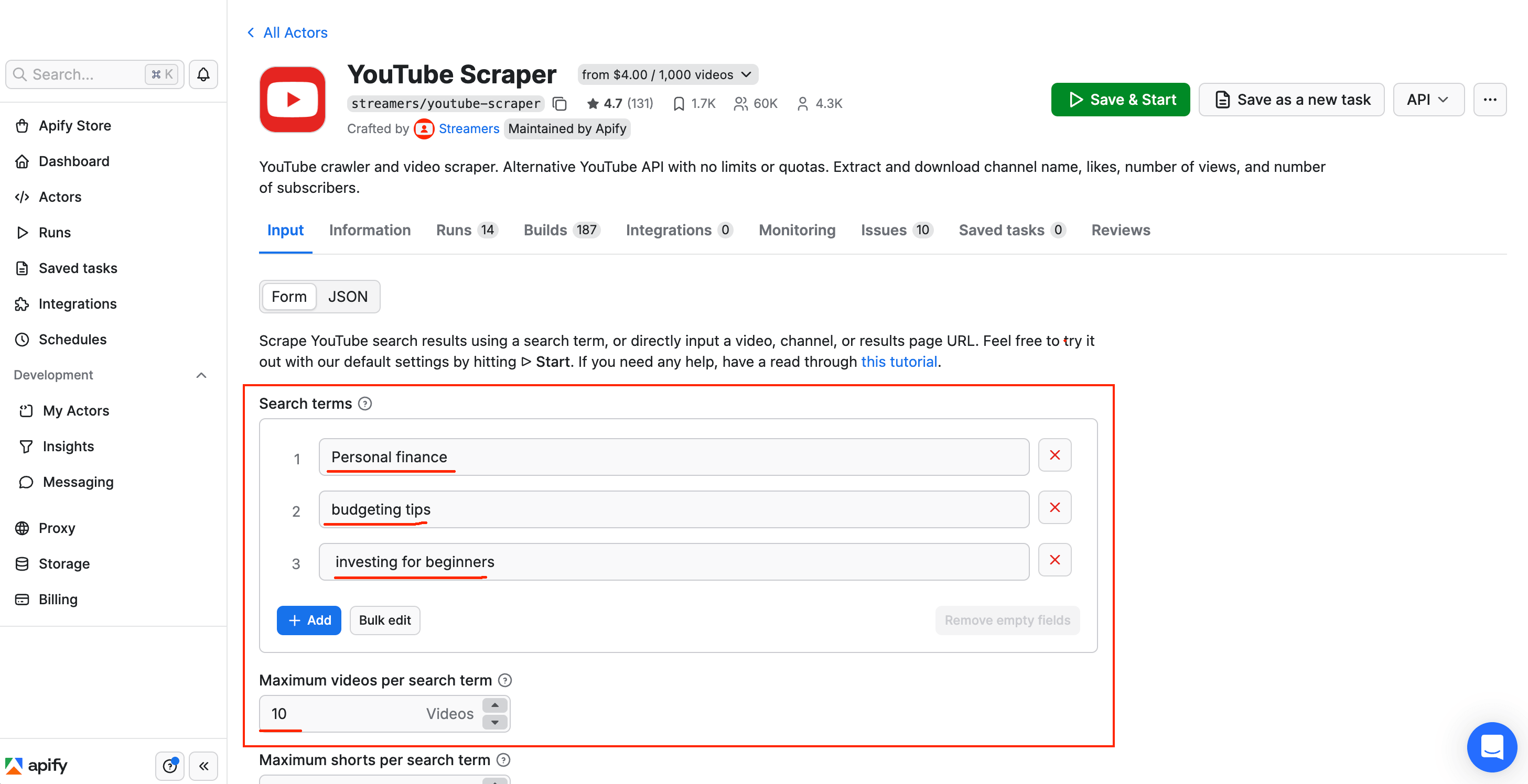The height and width of the screenshot is (784, 1528).
Task: Open Messaging from the sidebar
Action: coord(78,482)
